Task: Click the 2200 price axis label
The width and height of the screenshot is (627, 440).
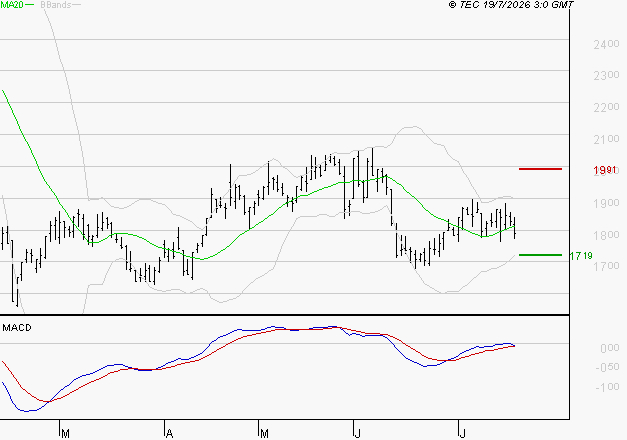Action: tap(606, 107)
